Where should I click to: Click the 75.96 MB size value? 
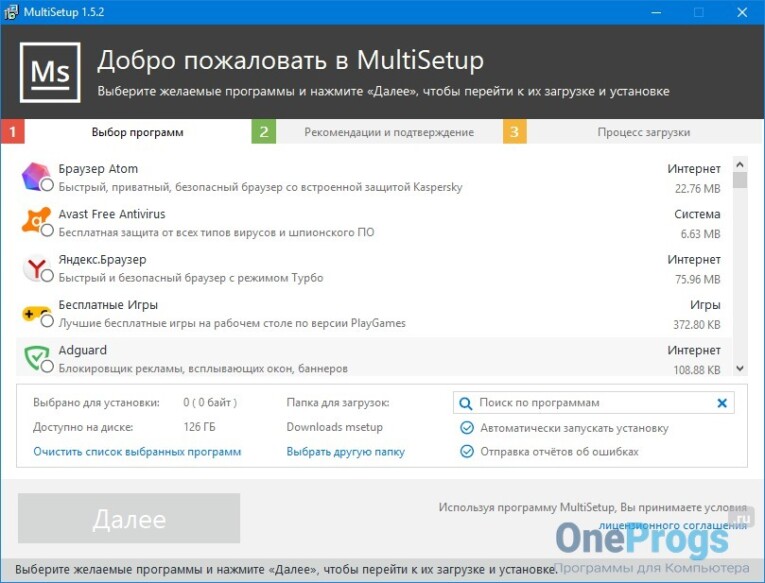[x=697, y=279]
